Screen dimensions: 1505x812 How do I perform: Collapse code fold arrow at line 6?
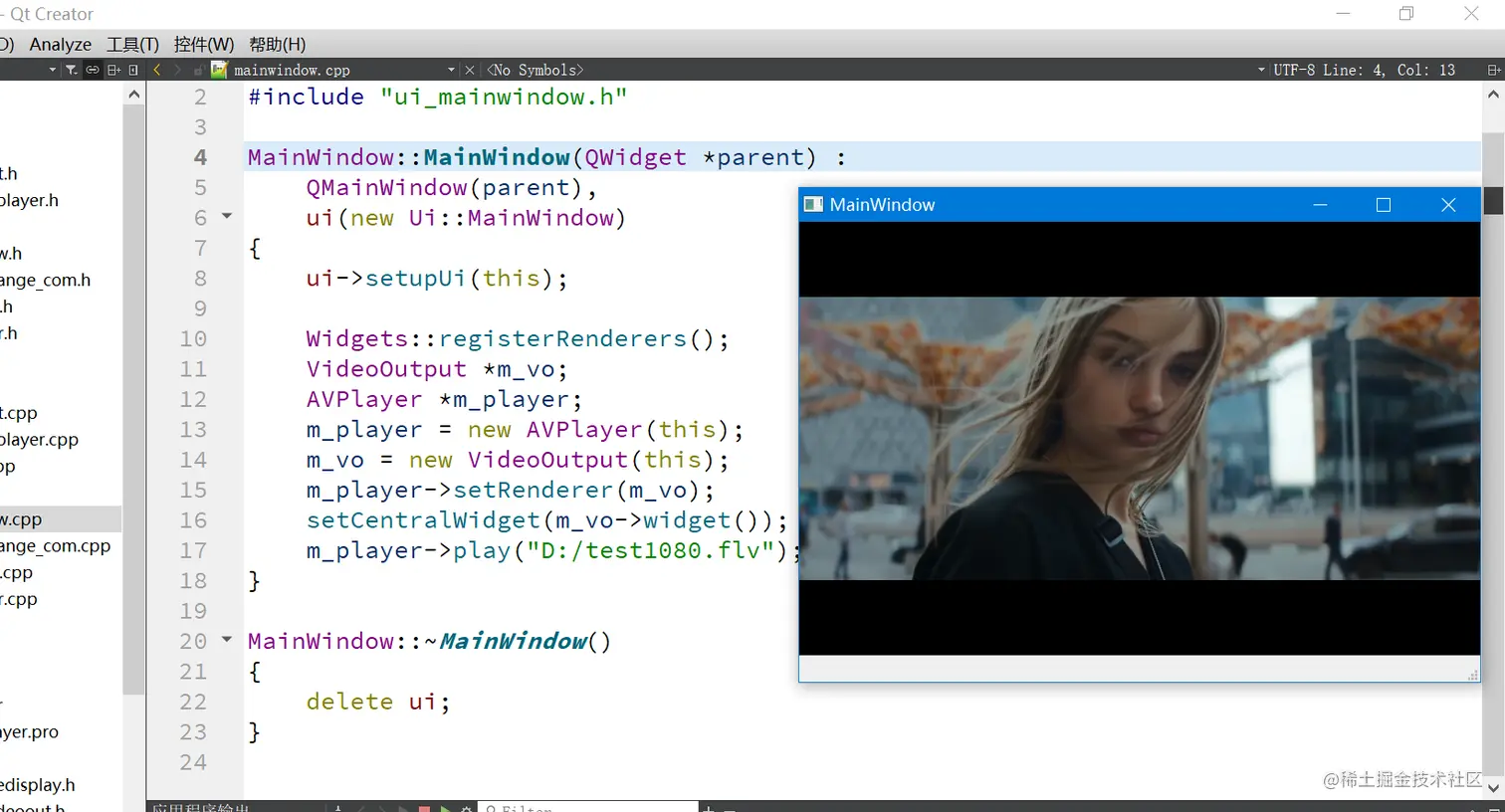point(227,216)
